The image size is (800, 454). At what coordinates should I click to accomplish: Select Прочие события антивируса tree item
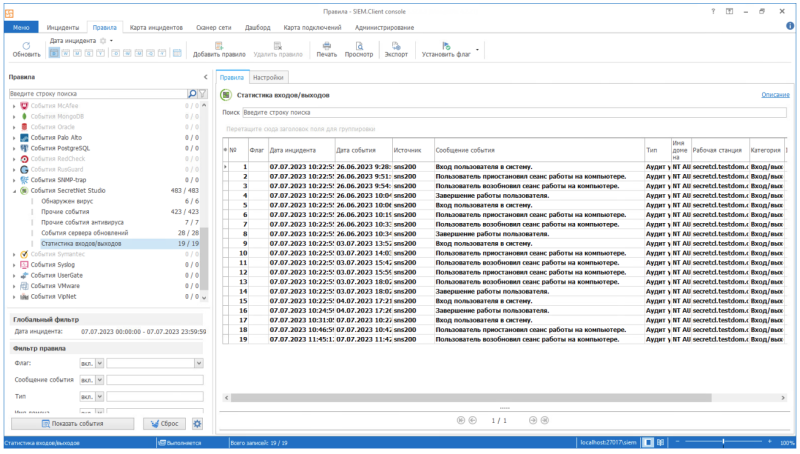tap(82, 222)
